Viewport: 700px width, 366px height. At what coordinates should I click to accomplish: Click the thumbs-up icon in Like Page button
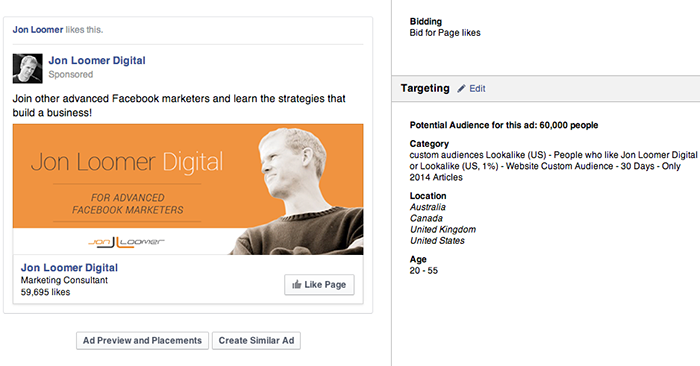coord(296,285)
